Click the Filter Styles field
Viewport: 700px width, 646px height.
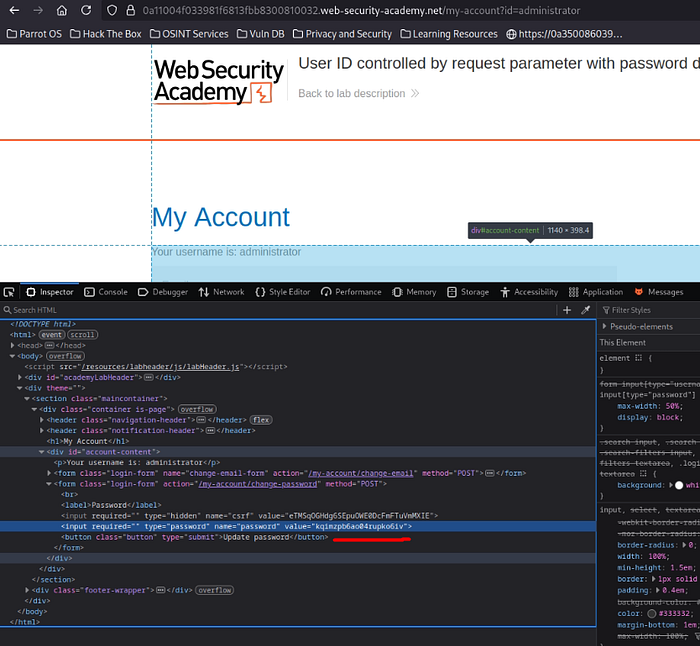click(x=650, y=310)
